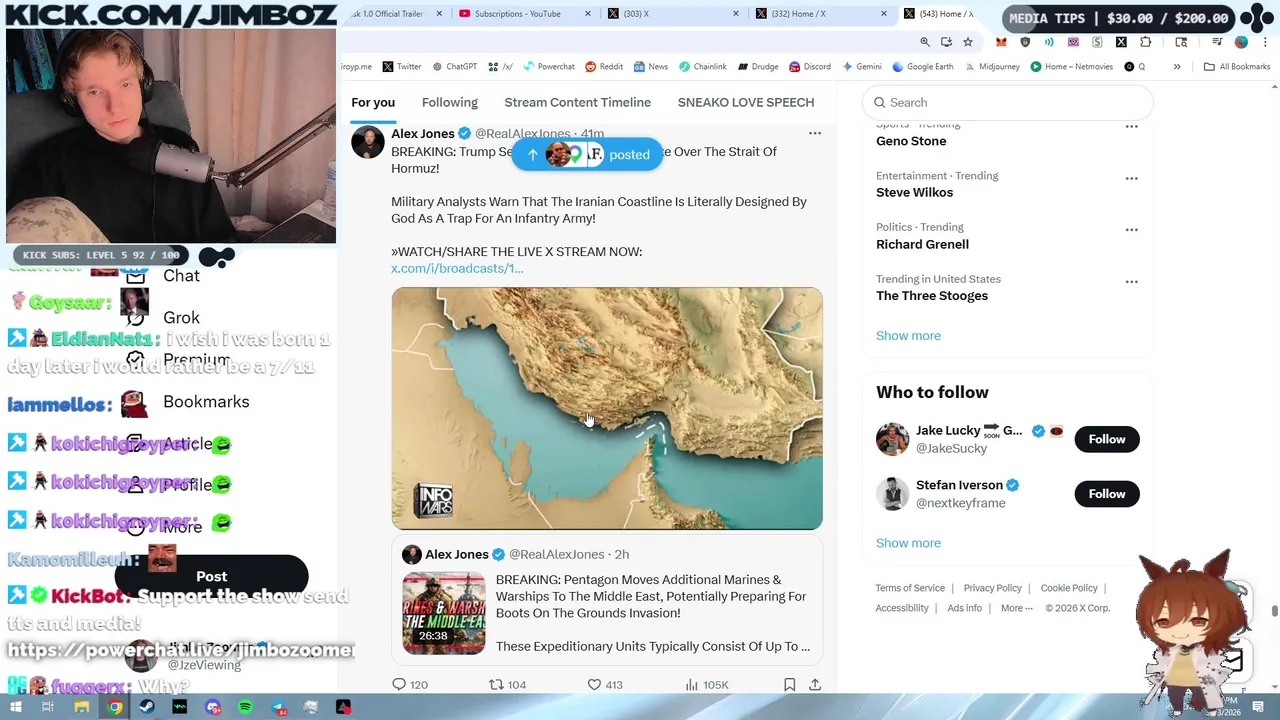This screenshot has width=1280, height=720.
Task: Share the Alex Jones post
Action: point(815,684)
